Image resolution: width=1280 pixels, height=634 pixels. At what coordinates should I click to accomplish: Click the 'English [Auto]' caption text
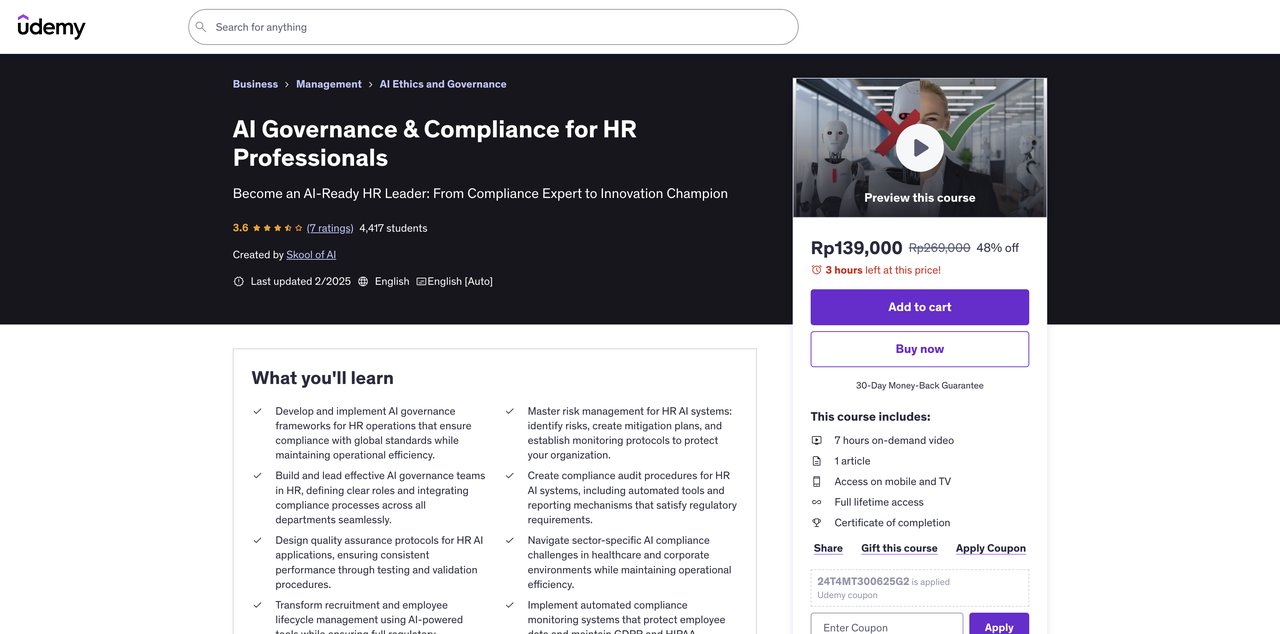point(460,282)
